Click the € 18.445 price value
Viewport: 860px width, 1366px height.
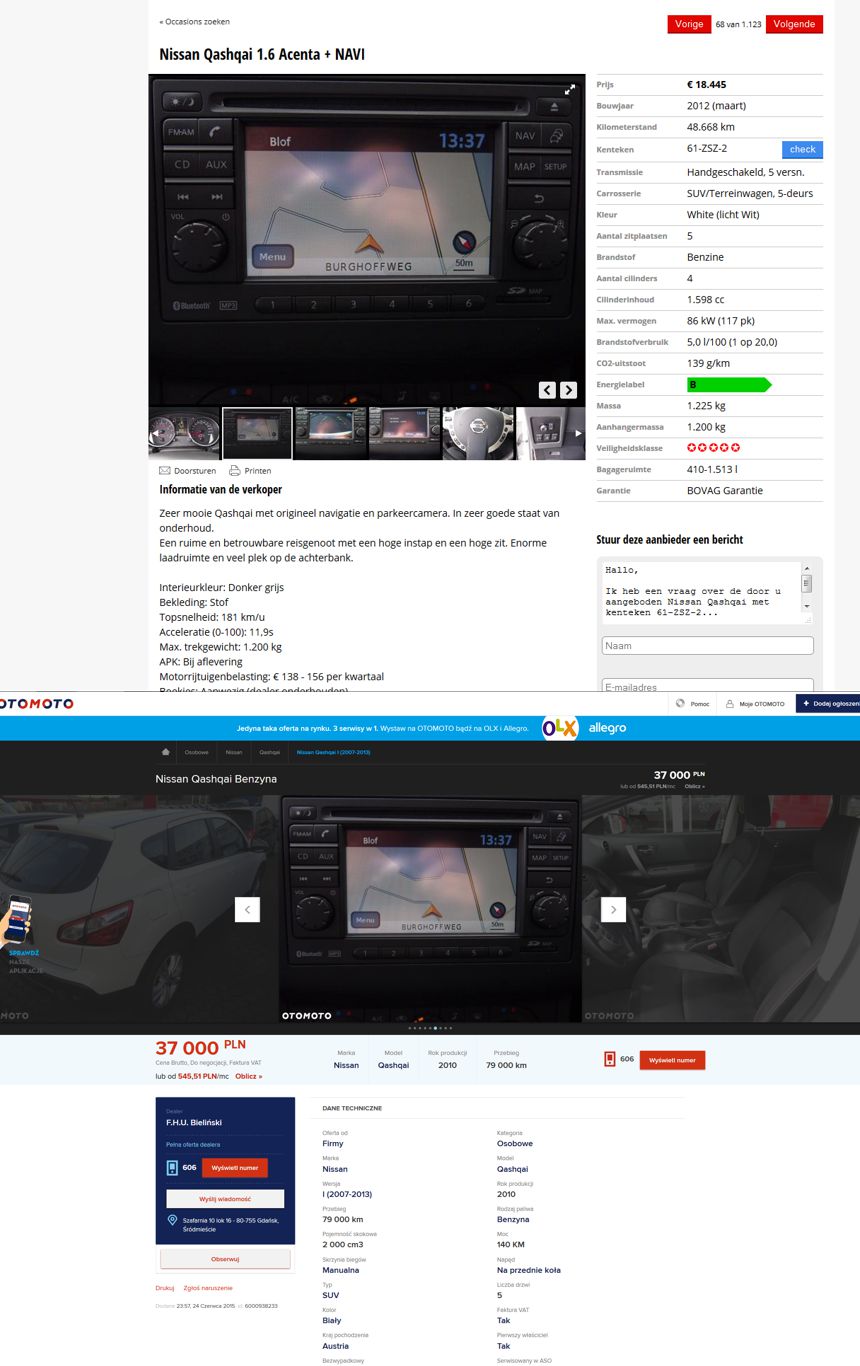tap(707, 85)
